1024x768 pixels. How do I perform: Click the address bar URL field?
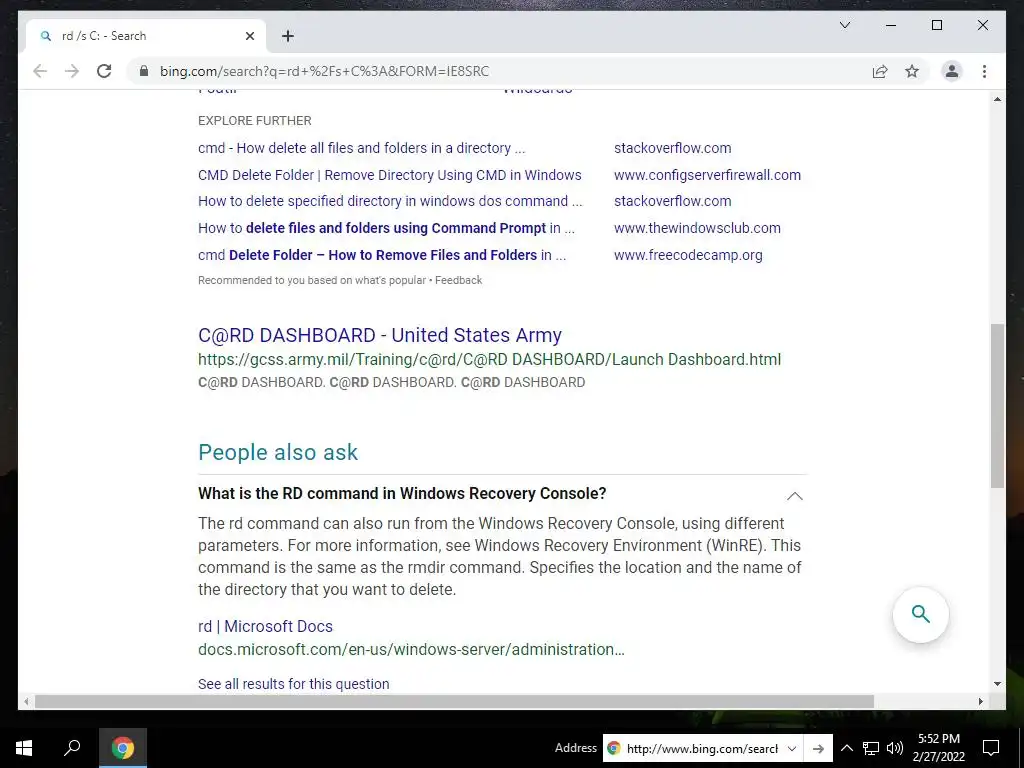496,71
